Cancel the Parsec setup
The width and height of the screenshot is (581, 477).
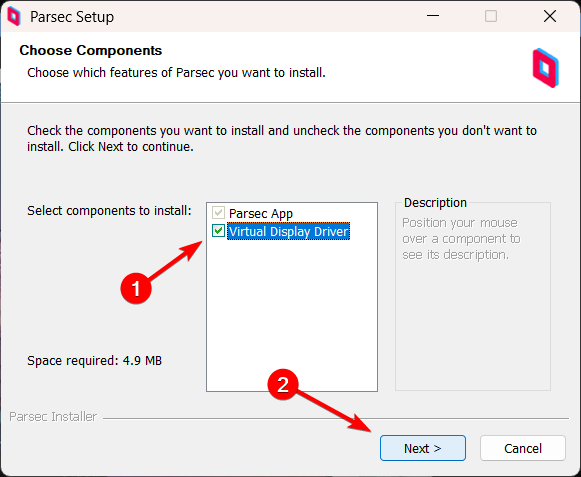coord(523,448)
